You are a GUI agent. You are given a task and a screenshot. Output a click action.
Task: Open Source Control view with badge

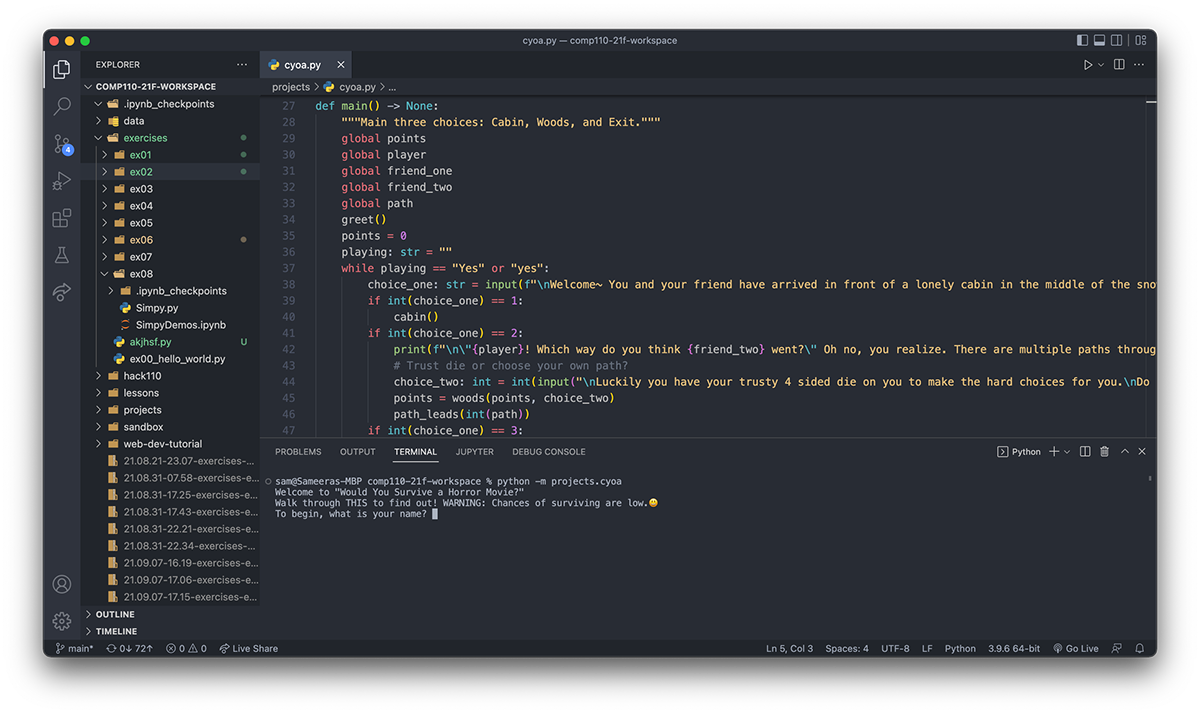pyautogui.click(x=62, y=144)
